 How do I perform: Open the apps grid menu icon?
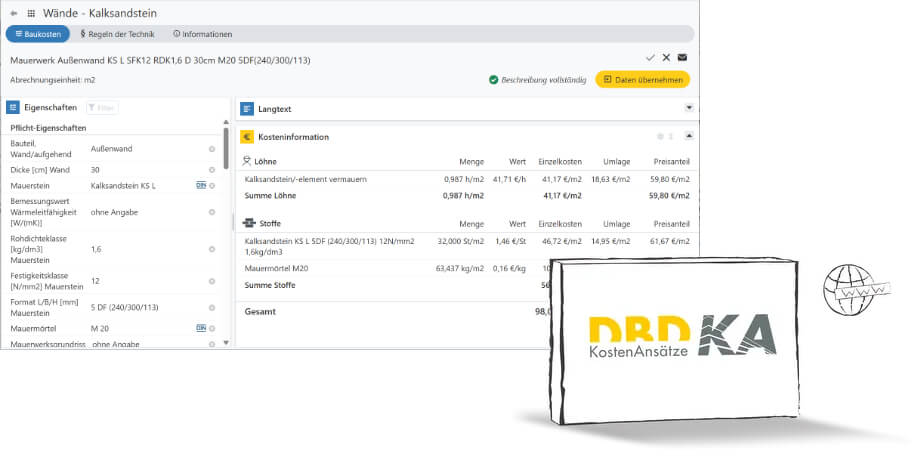(x=30, y=13)
